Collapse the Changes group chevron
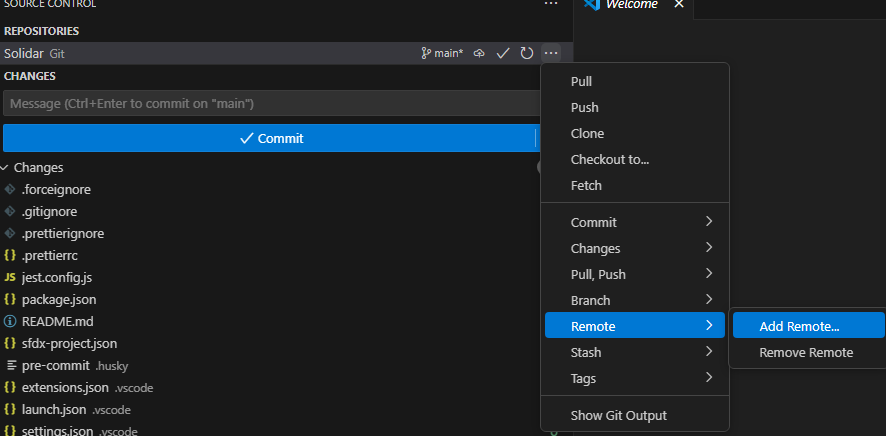 pos(5,168)
